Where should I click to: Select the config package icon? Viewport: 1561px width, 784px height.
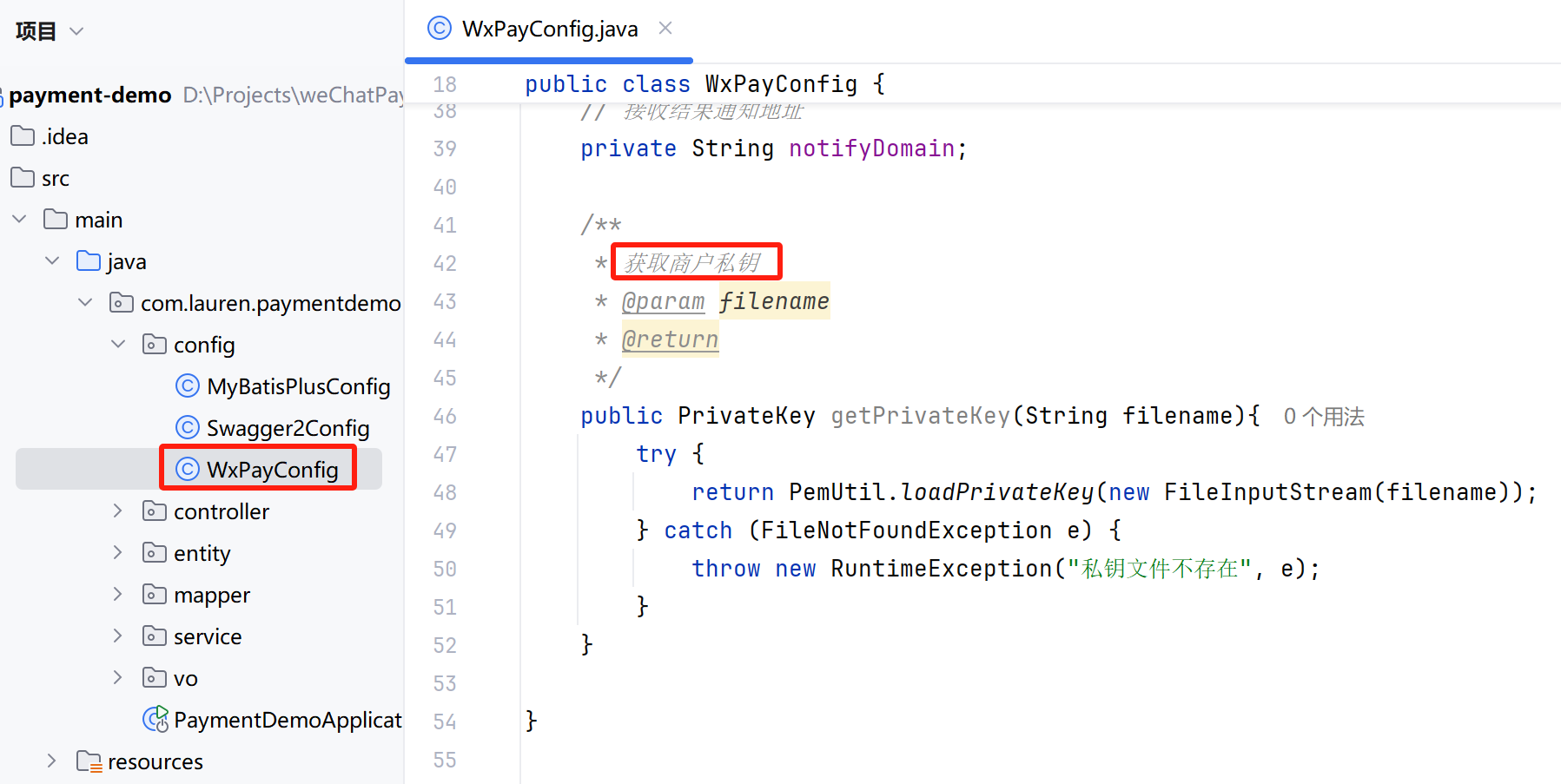click(x=155, y=344)
